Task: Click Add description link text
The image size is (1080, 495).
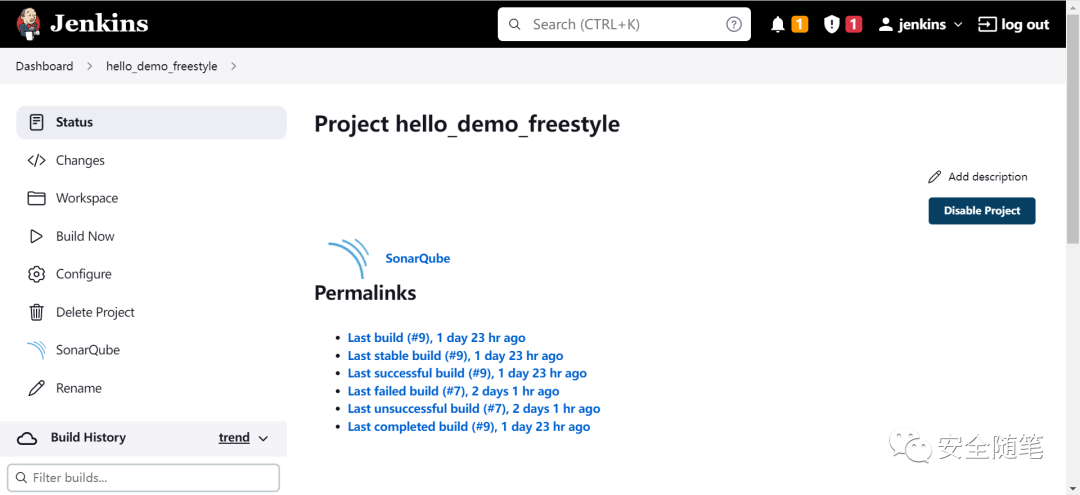Action: pos(988,177)
